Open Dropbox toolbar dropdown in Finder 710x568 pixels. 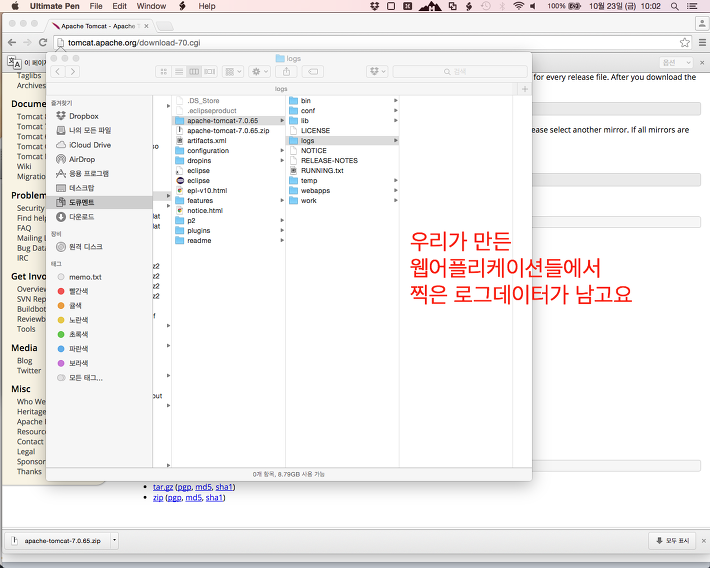coord(377,72)
